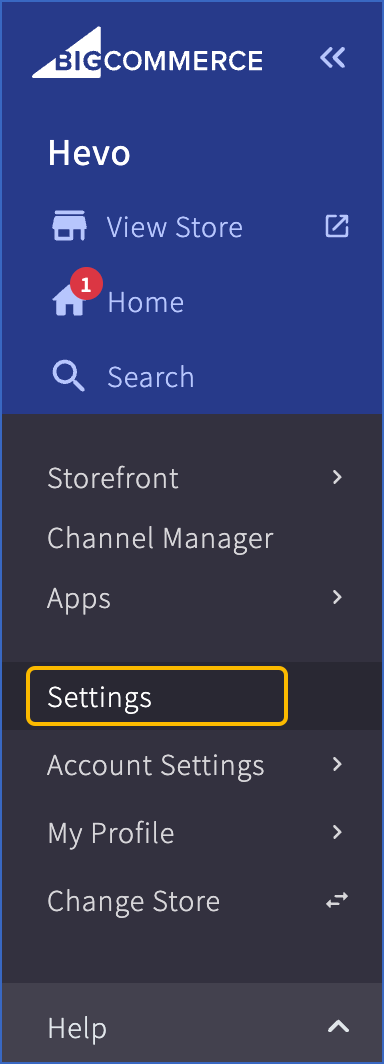
Task: Click the View Store link
Action: [174, 227]
